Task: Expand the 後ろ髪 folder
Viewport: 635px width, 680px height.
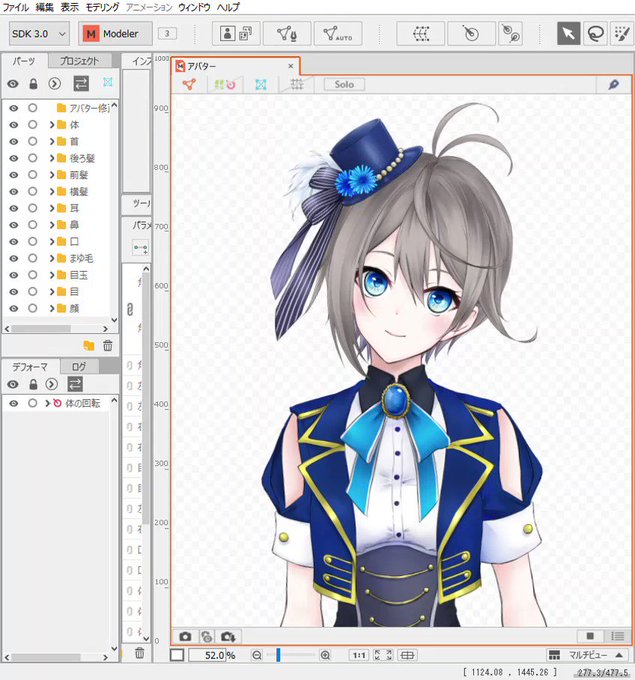Action: pos(52,158)
